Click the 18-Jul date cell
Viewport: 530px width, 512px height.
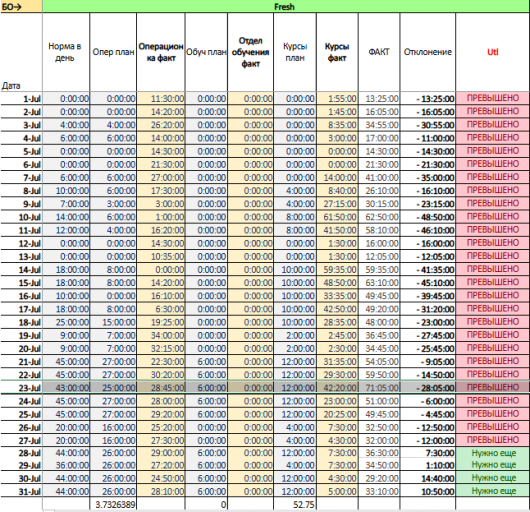(x=21, y=322)
